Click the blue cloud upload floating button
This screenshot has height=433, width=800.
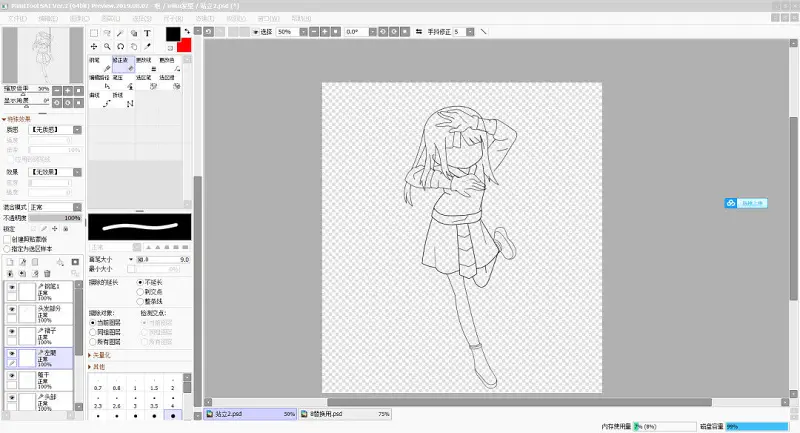click(x=746, y=203)
